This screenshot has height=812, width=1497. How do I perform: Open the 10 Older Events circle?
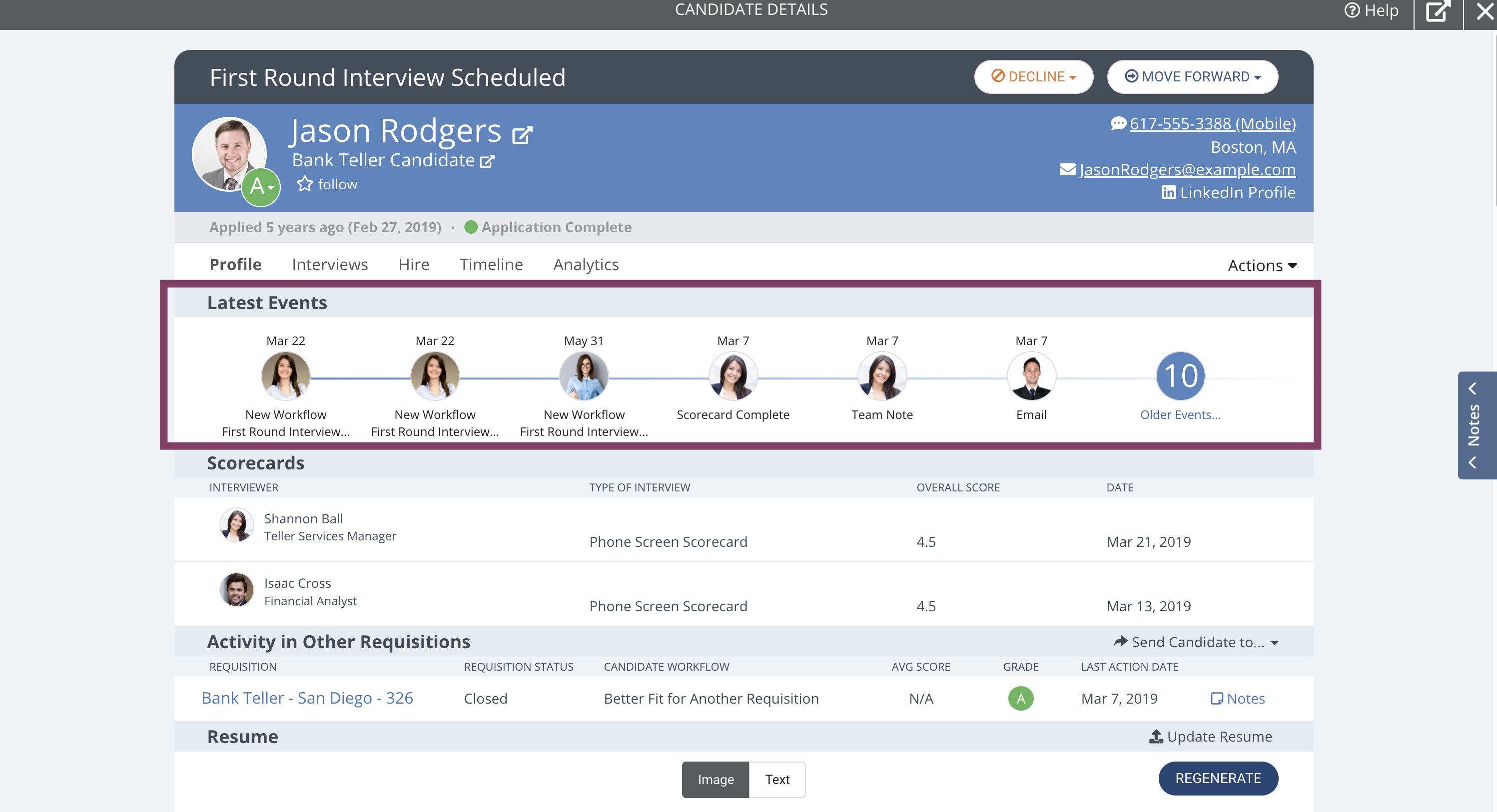[x=1180, y=377]
